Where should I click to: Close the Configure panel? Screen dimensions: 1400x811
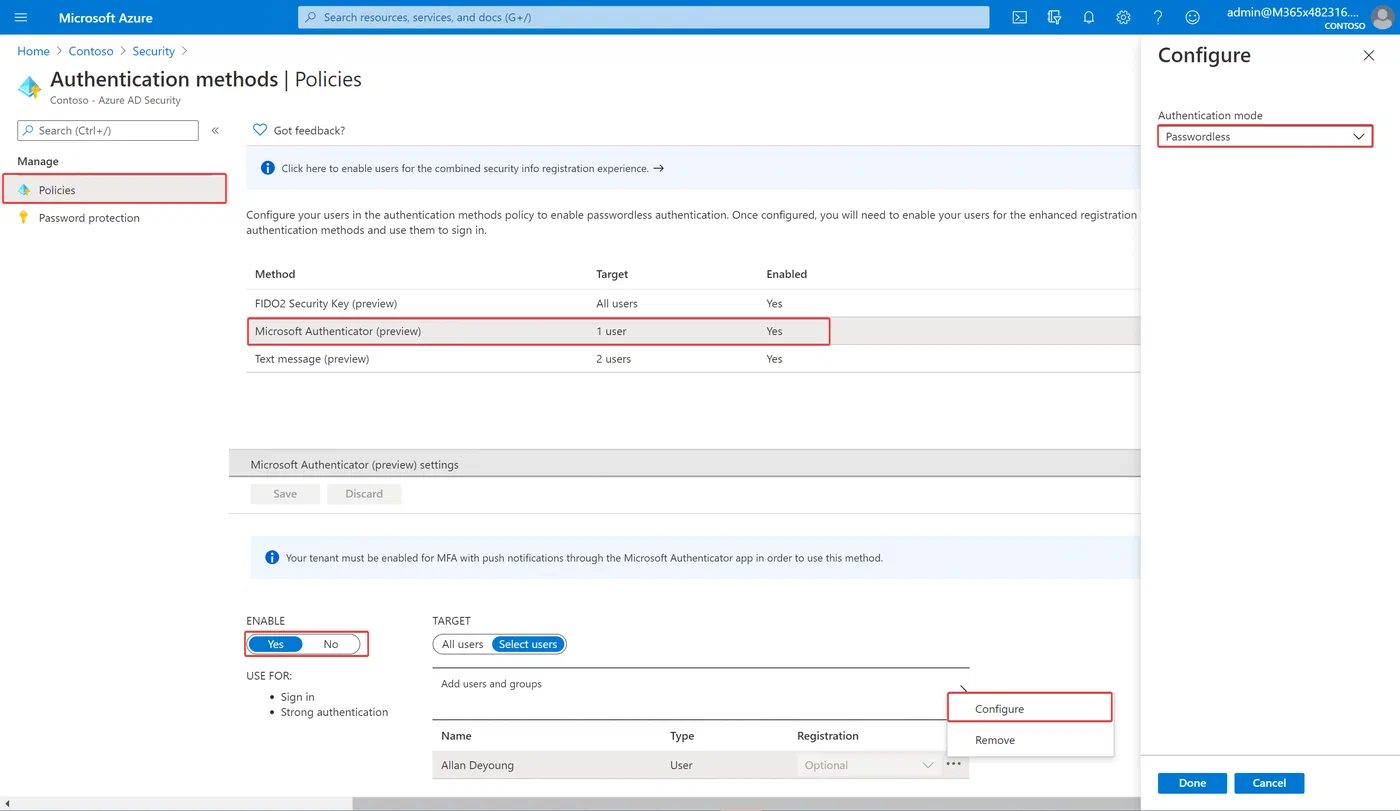click(1369, 56)
